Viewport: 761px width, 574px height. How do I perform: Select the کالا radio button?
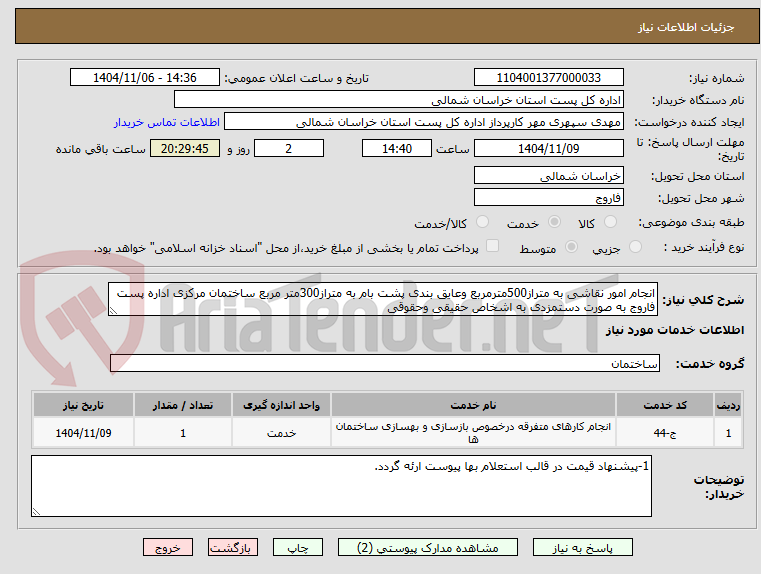(610, 222)
